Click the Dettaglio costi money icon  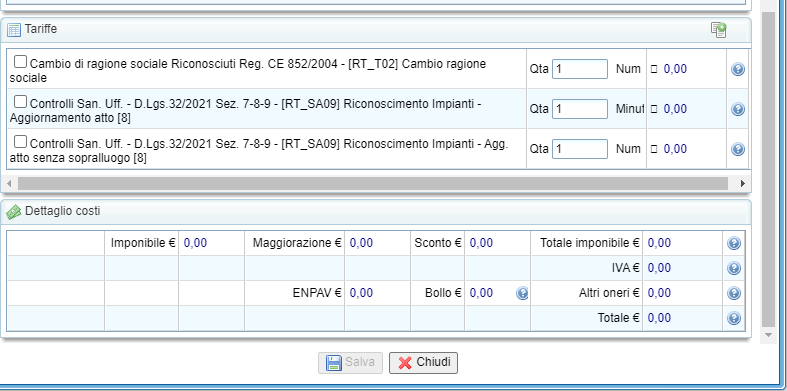(x=14, y=212)
